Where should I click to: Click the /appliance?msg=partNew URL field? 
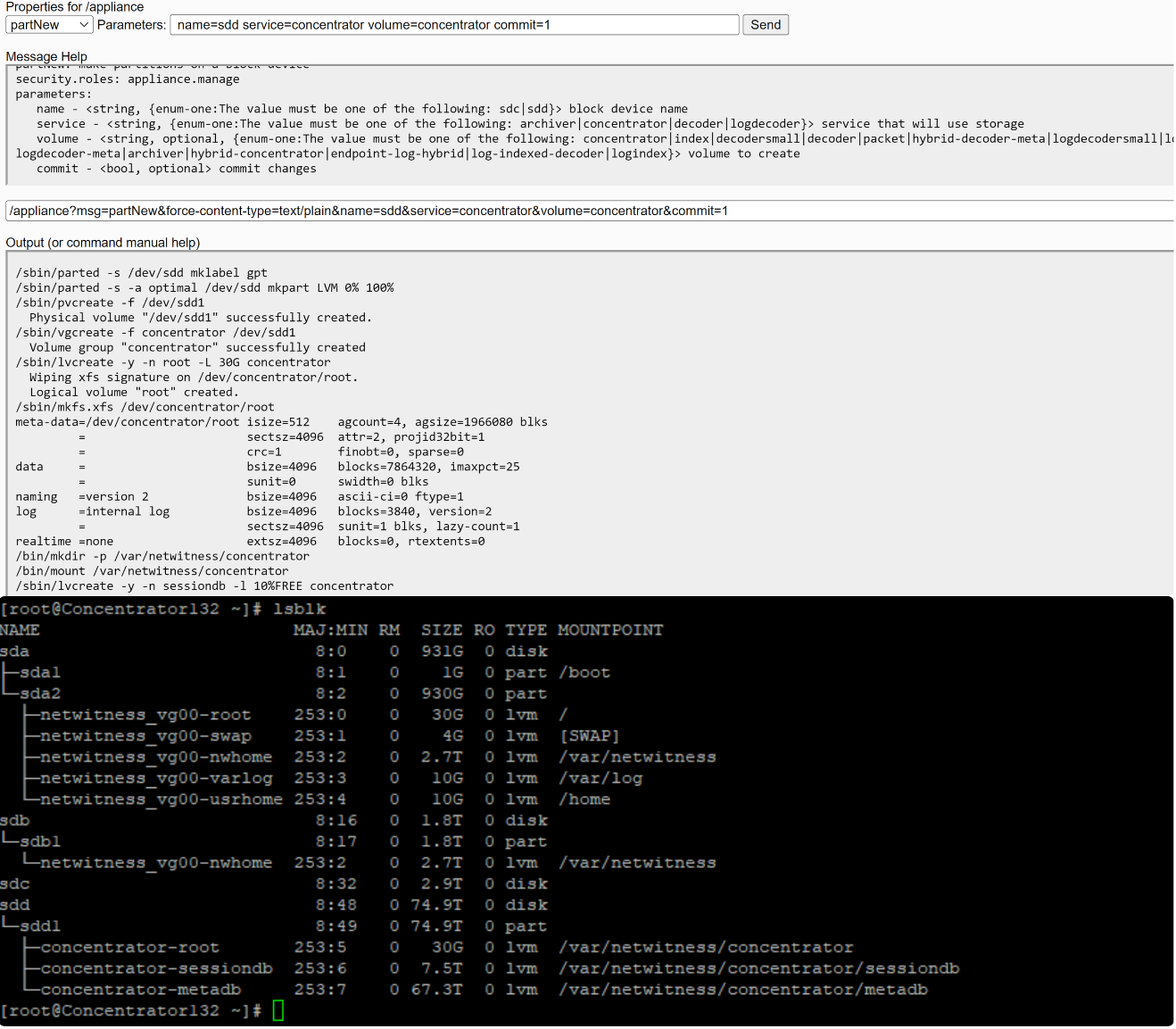(589, 211)
